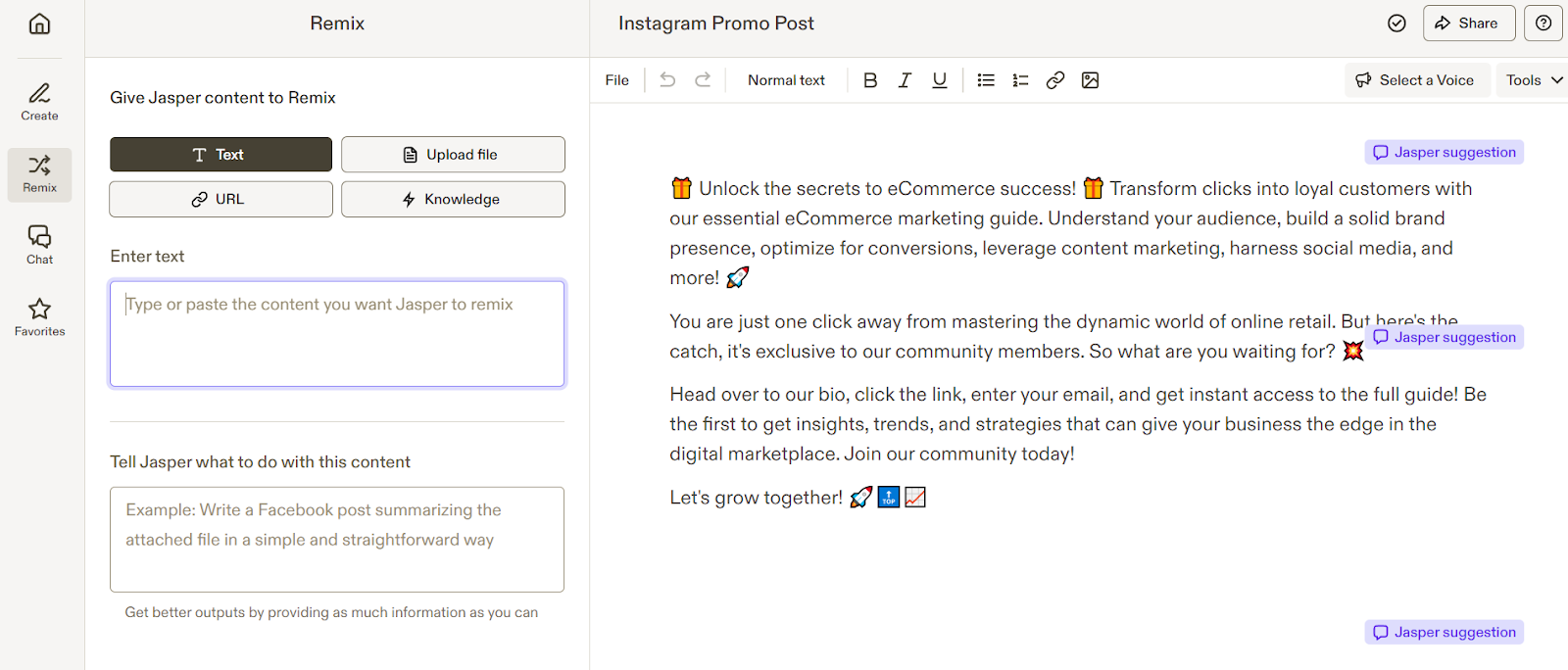Undo the last edit
Viewport: 1568px width, 670px height.
click(x=667, y=80)
